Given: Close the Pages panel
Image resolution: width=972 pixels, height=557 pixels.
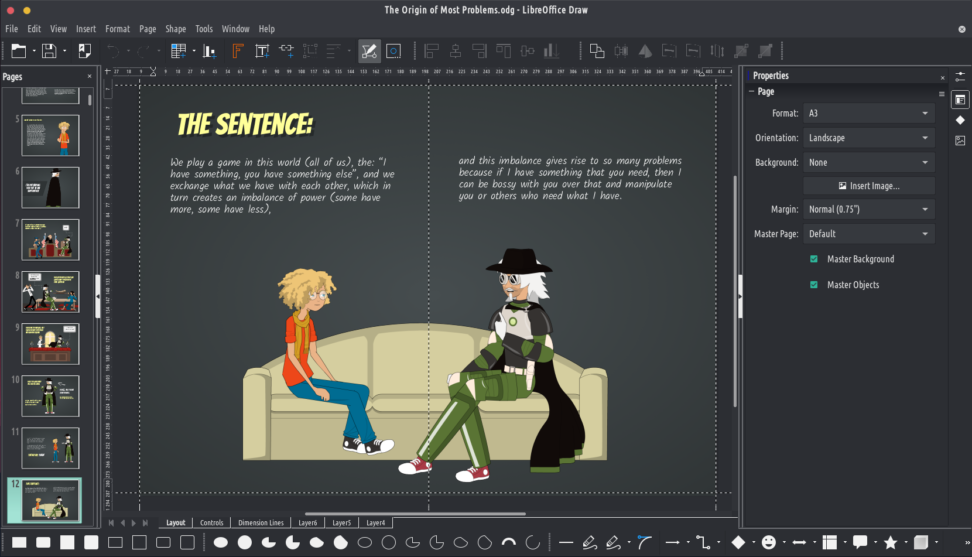Looking at the screenshot, I should pyautogui.click(x=89, y=76).
